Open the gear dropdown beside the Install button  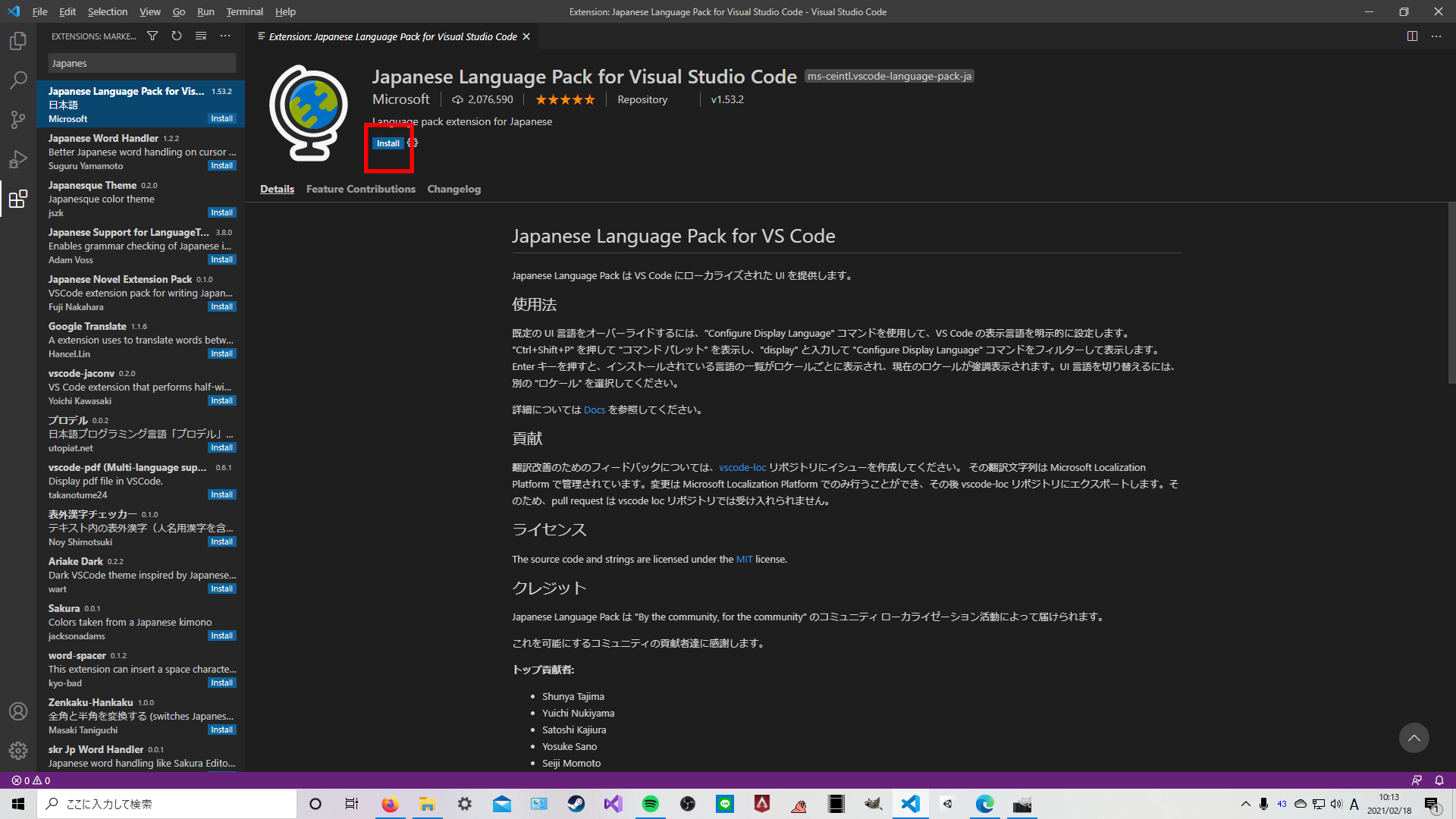point(413,143)
